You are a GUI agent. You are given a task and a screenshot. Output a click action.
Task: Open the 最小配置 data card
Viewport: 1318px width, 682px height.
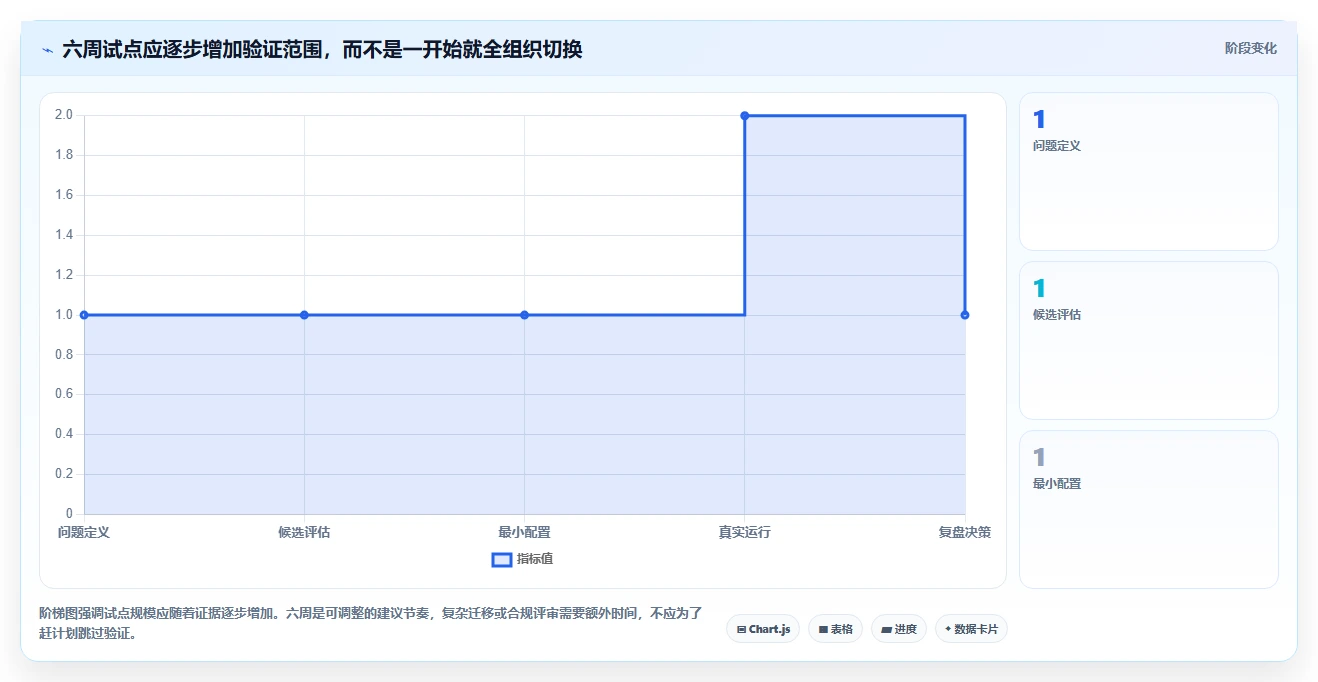pyautogui.click(x=1148, y=509)
